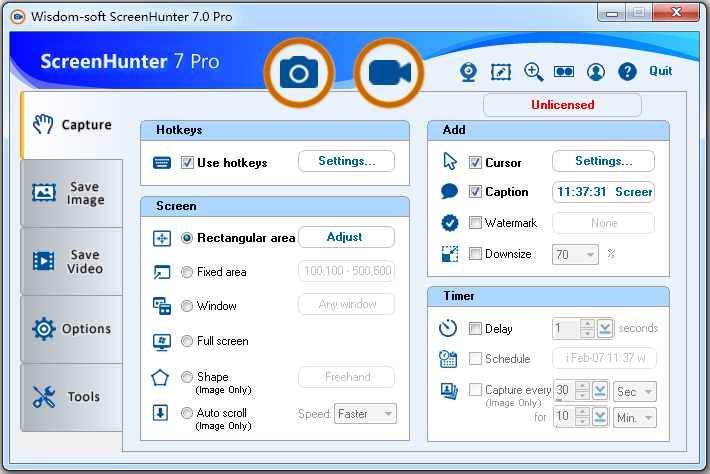Select the Full screen radio option
Viewport: 710px width, 474px height.
[187, 341]
